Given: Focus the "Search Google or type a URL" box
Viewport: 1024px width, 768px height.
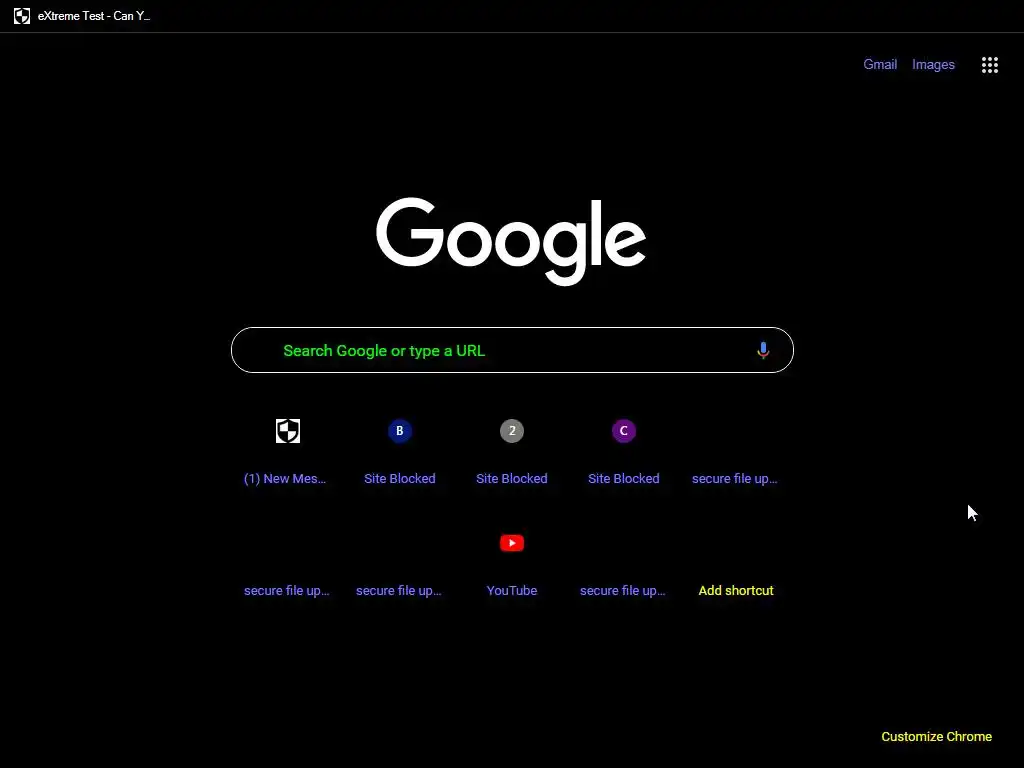Looking at the screenshot, I should [x=512, y=350].
